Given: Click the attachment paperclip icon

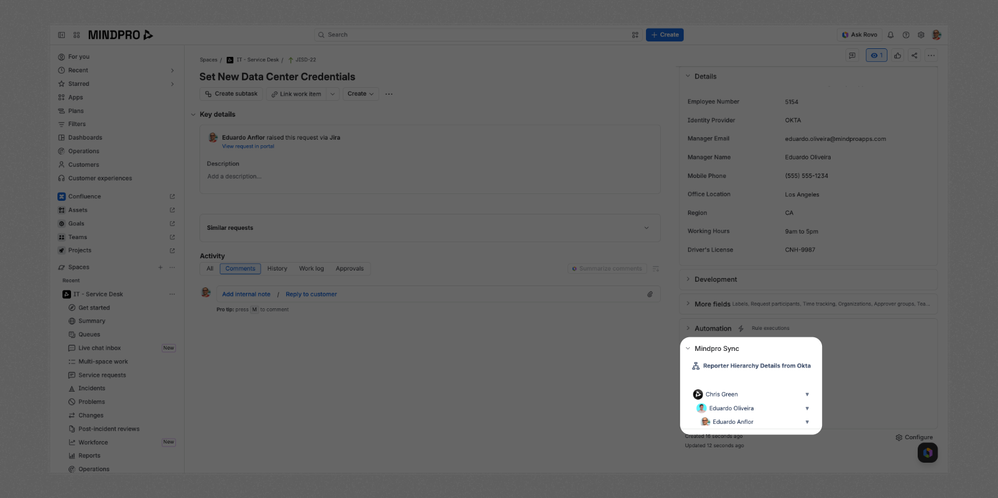Looking at the screenshot, I should 650,294.
